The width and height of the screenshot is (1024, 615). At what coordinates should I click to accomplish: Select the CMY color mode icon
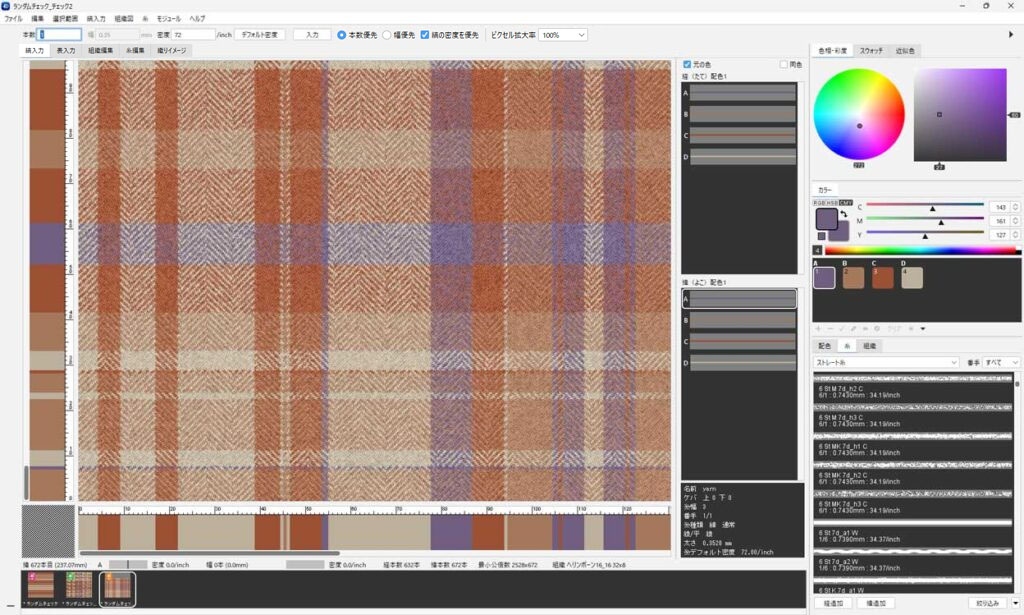[846, 202]
